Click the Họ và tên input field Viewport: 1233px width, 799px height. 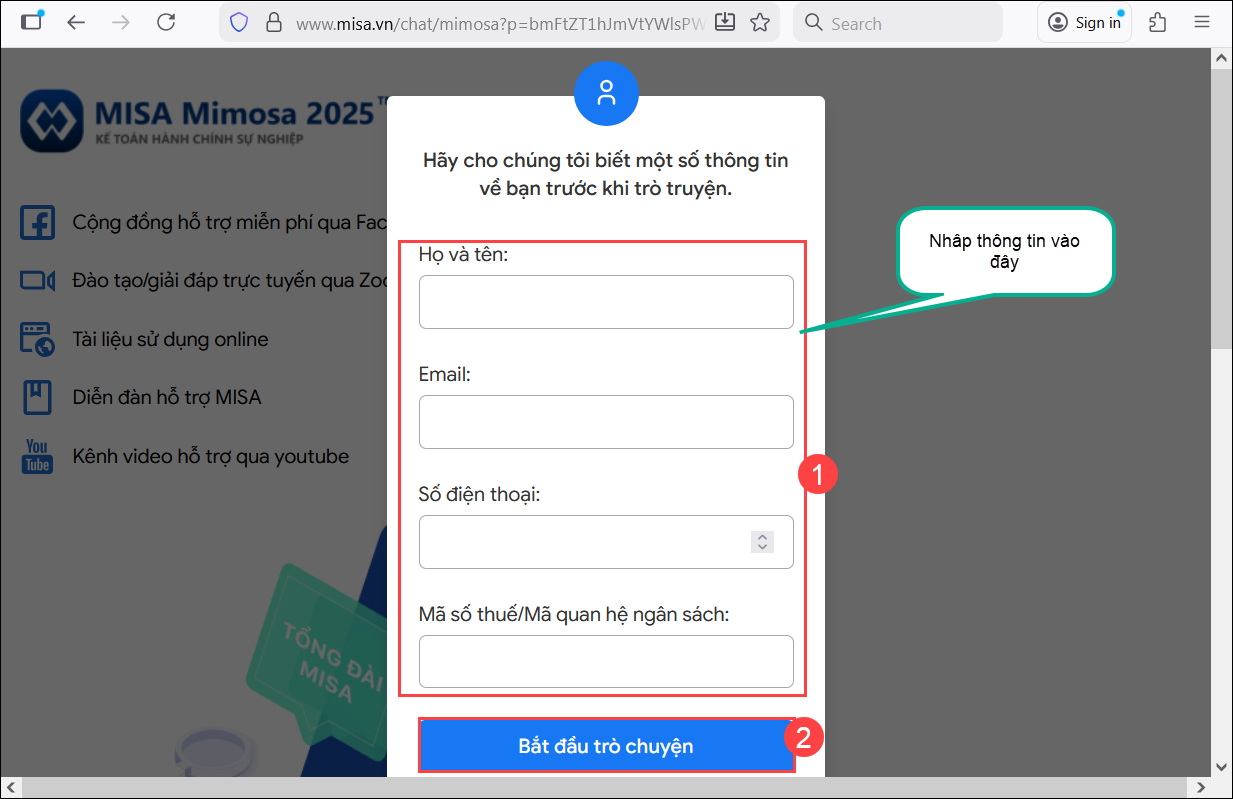(606, 302)
